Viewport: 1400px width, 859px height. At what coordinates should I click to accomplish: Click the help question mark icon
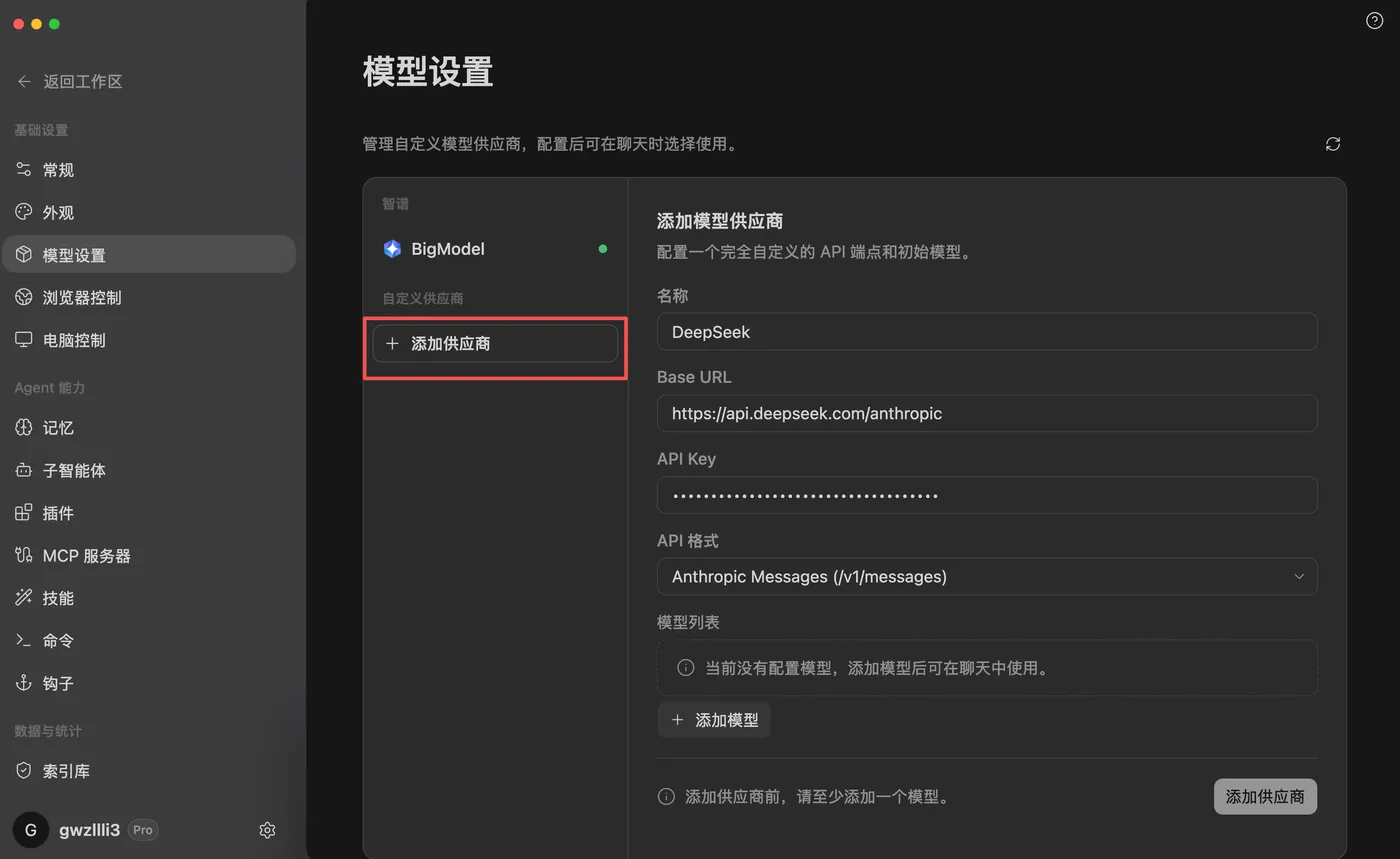tap(1374, 21)
